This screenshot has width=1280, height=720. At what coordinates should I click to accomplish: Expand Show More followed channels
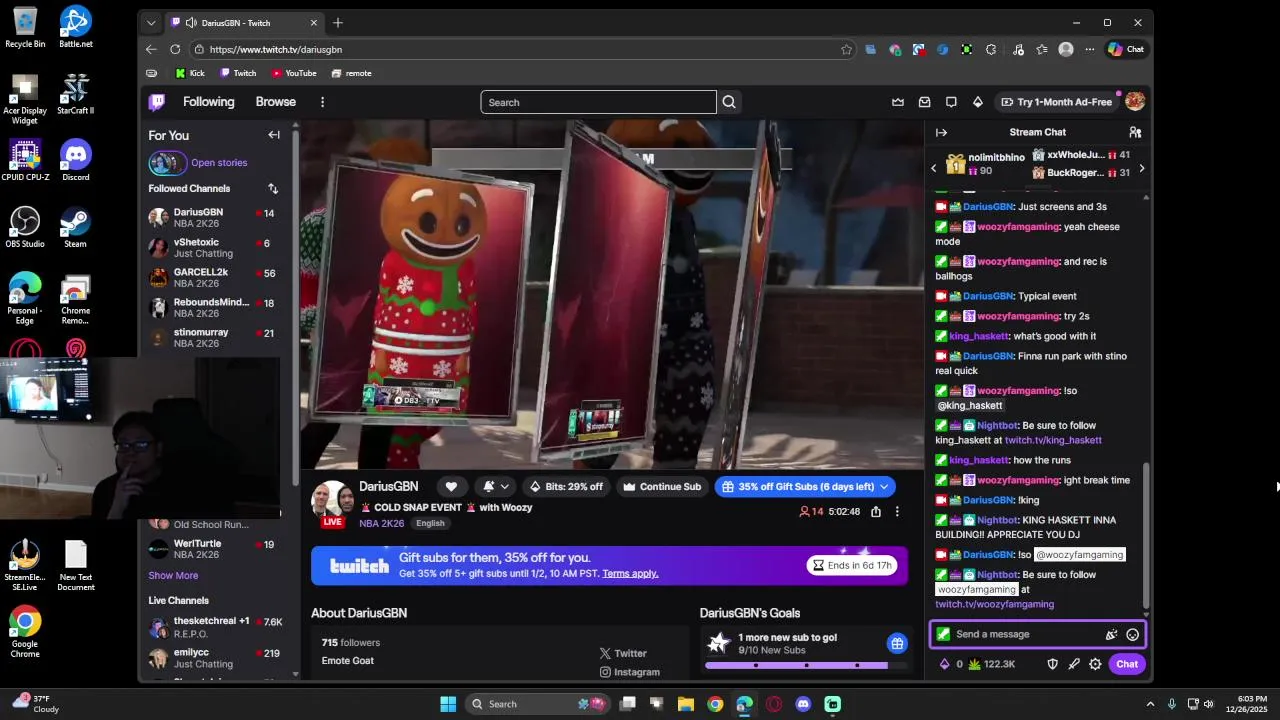pos(173,575)
